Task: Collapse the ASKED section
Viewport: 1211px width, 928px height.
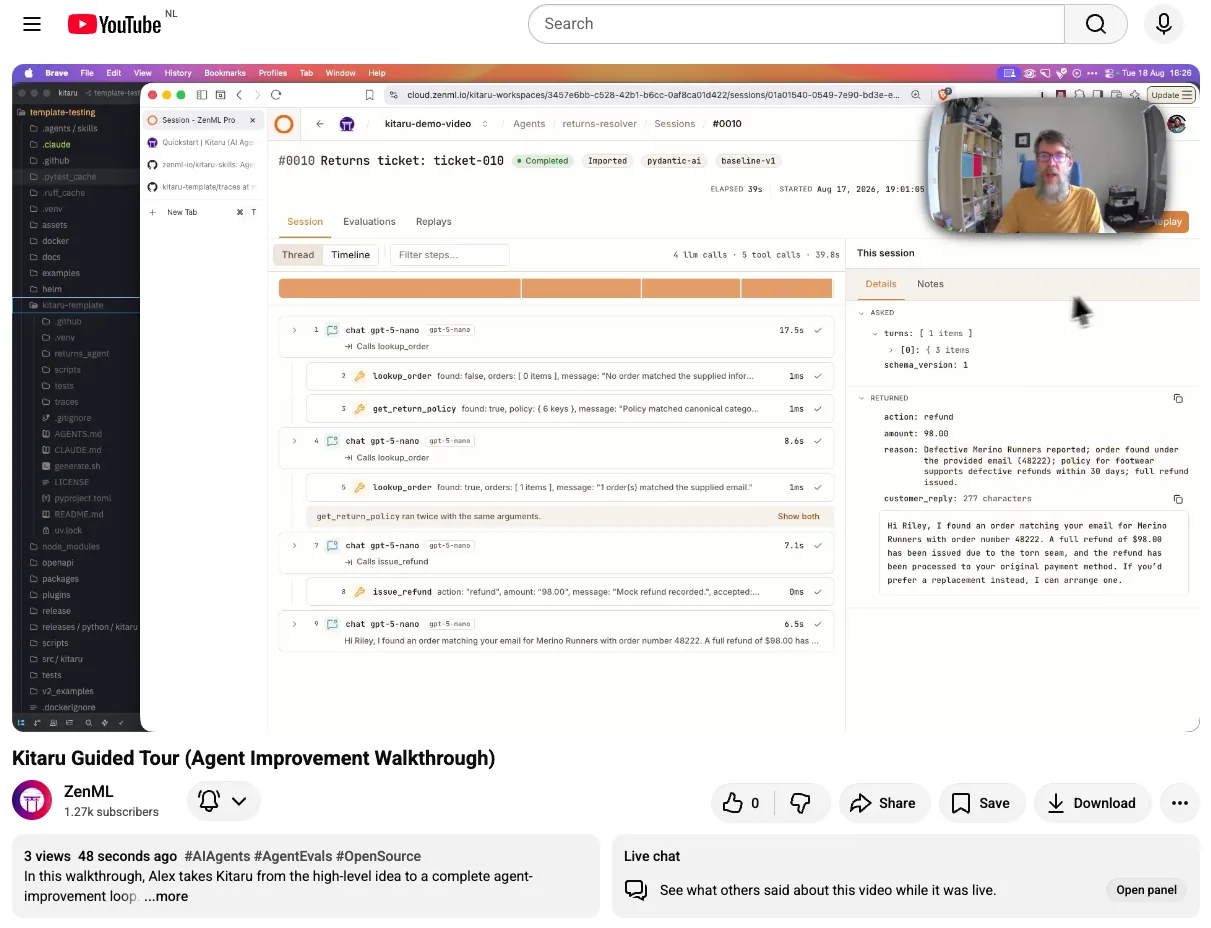Action: pos(862,313)
